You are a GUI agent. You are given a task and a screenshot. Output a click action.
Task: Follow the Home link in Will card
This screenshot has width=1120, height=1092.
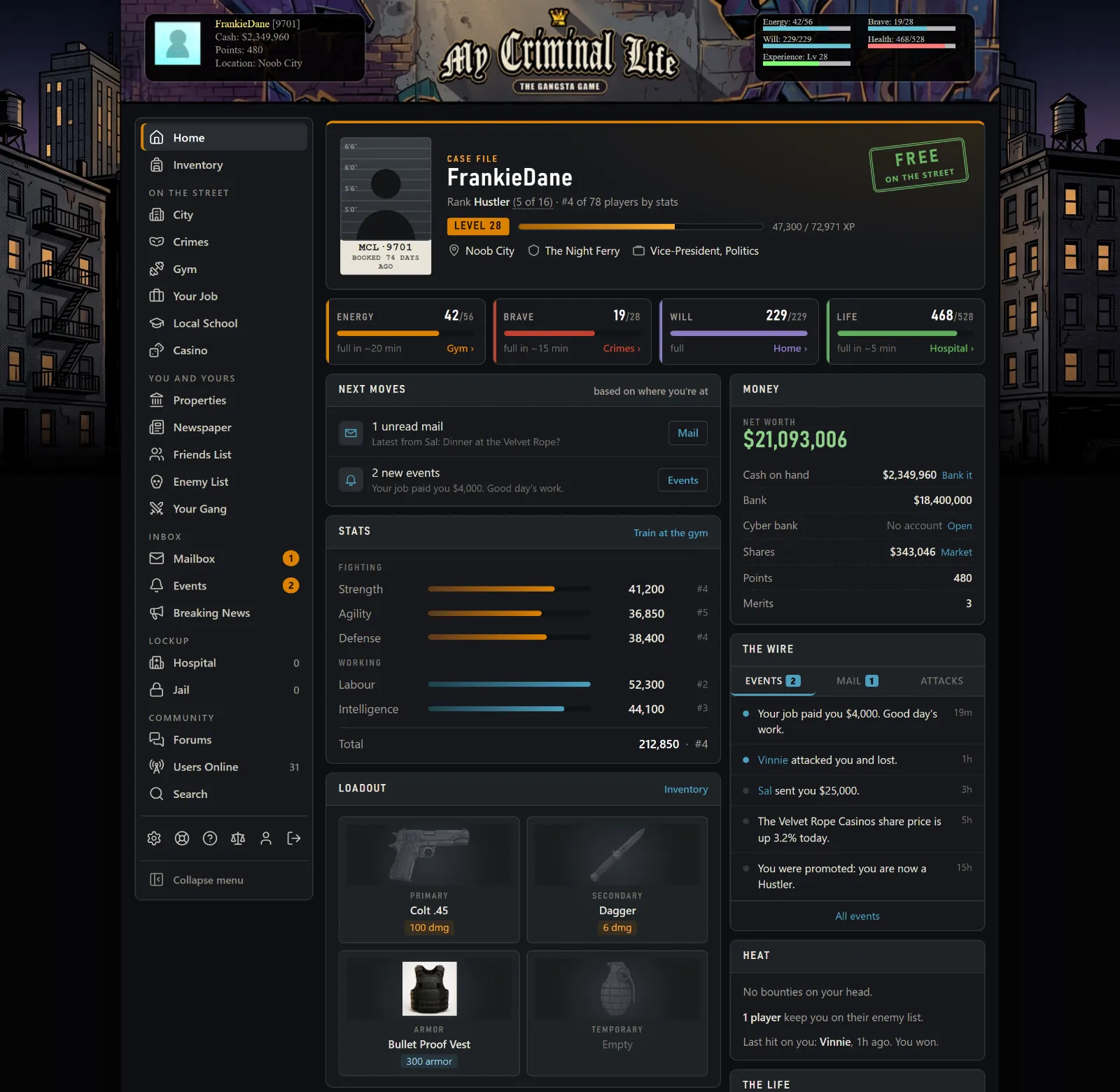tap(790, 348)
